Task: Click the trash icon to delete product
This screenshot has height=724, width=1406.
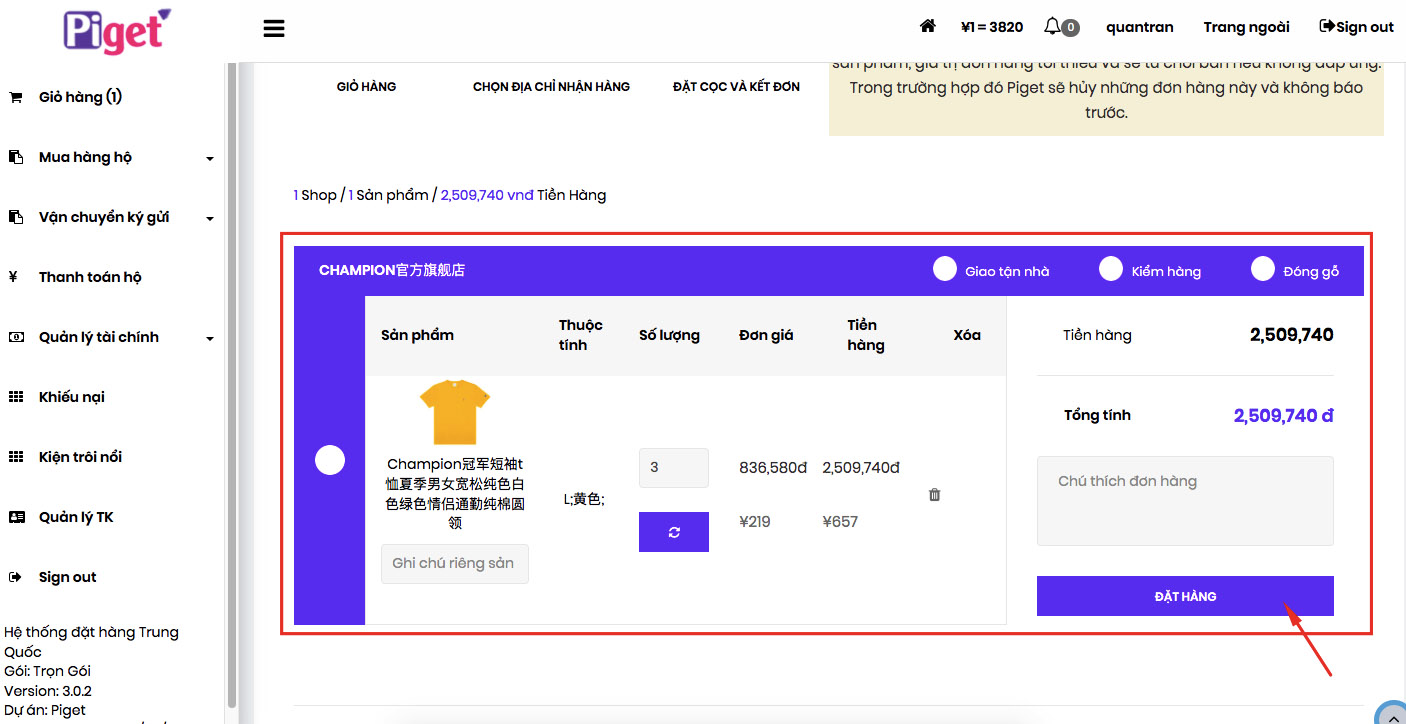Action: point(934,495)
